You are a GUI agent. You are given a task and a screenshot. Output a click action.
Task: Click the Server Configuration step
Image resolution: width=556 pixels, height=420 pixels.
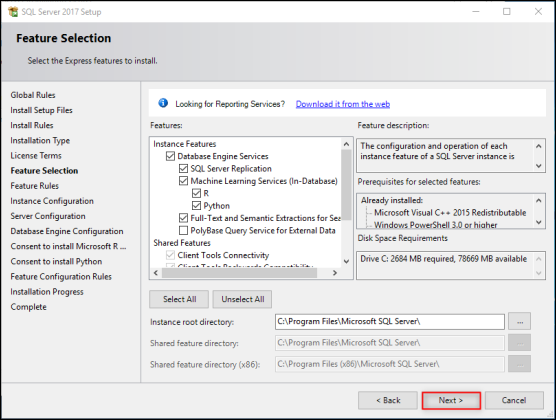[x=48, y=216]
